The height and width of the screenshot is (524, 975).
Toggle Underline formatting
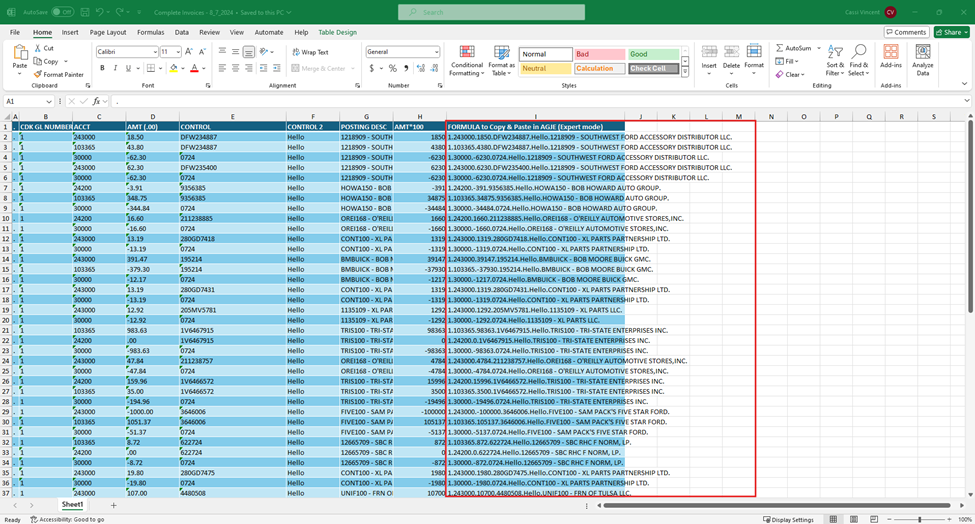coord(128,68)
